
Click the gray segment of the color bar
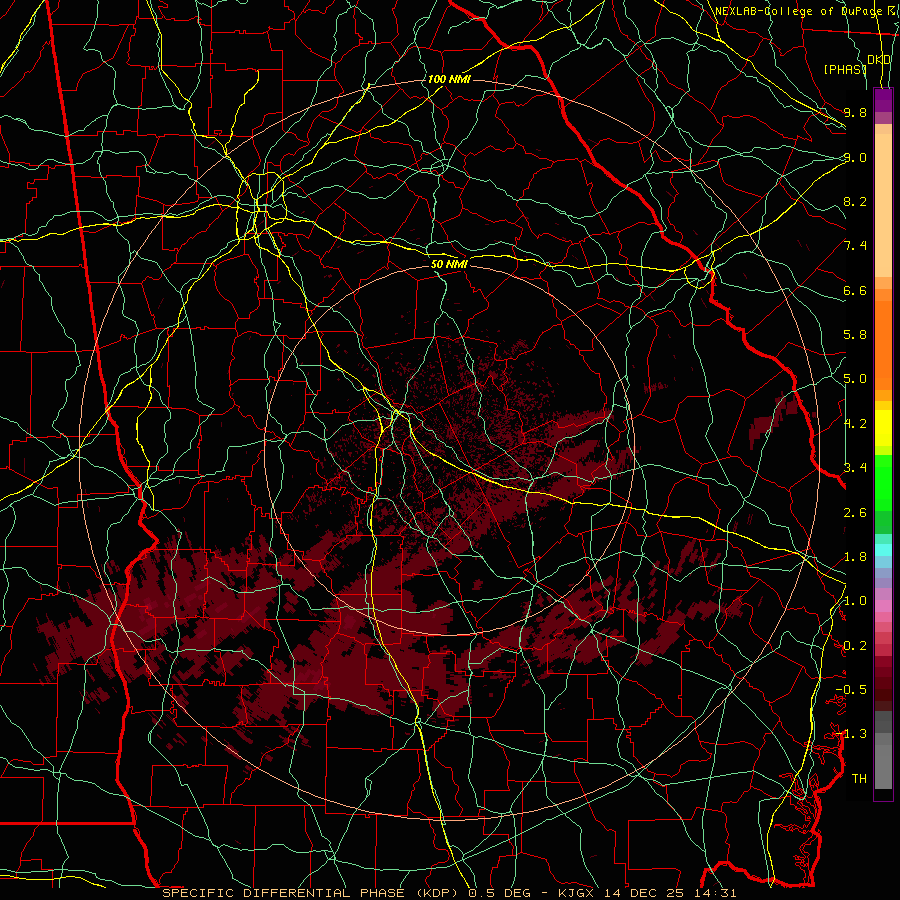tap(883, 752)
